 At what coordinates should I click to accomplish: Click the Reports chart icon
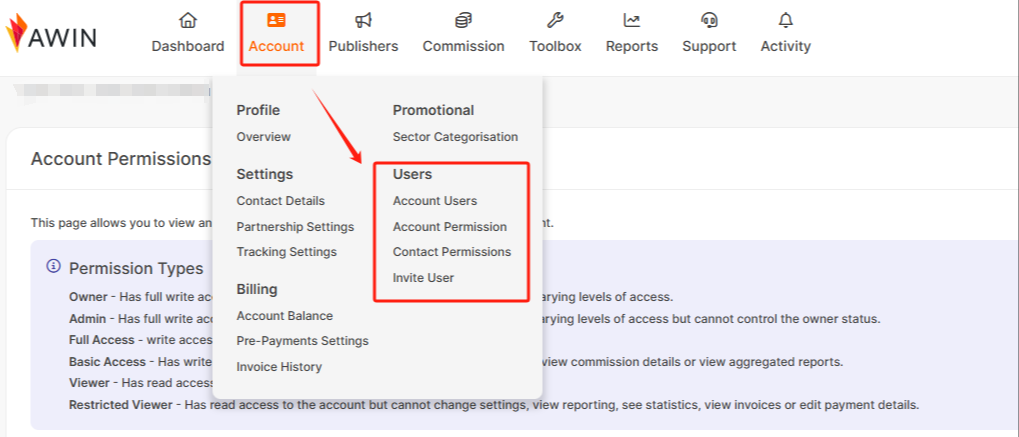pos(632,21)
